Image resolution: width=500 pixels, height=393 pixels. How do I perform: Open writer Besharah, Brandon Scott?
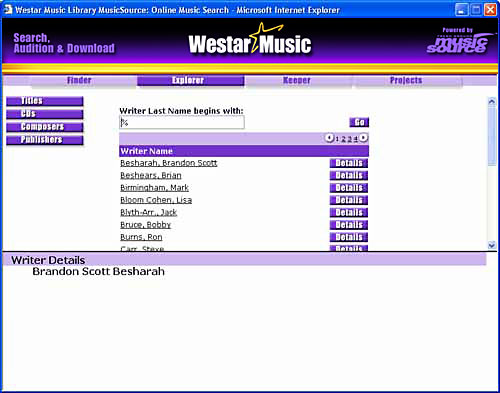169,163
